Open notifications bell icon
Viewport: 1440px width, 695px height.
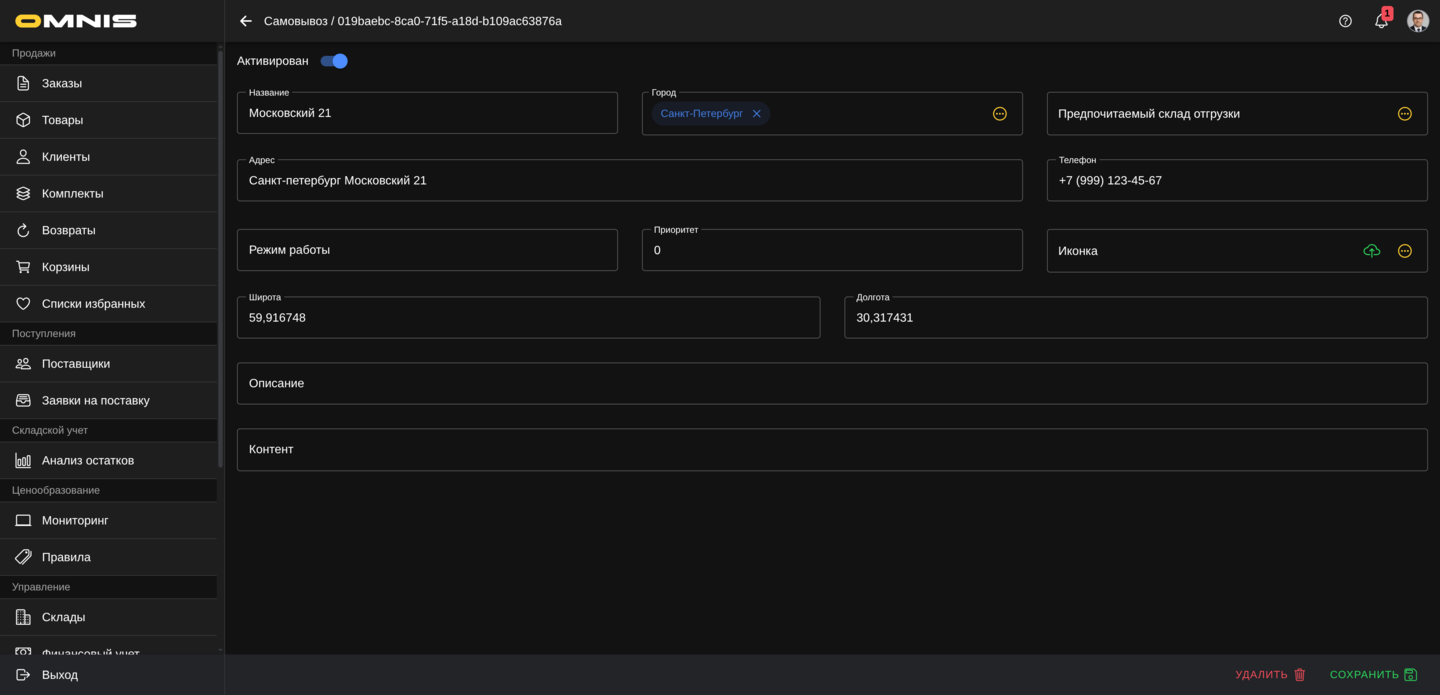pyautogui.click(x=1381, y=21)
